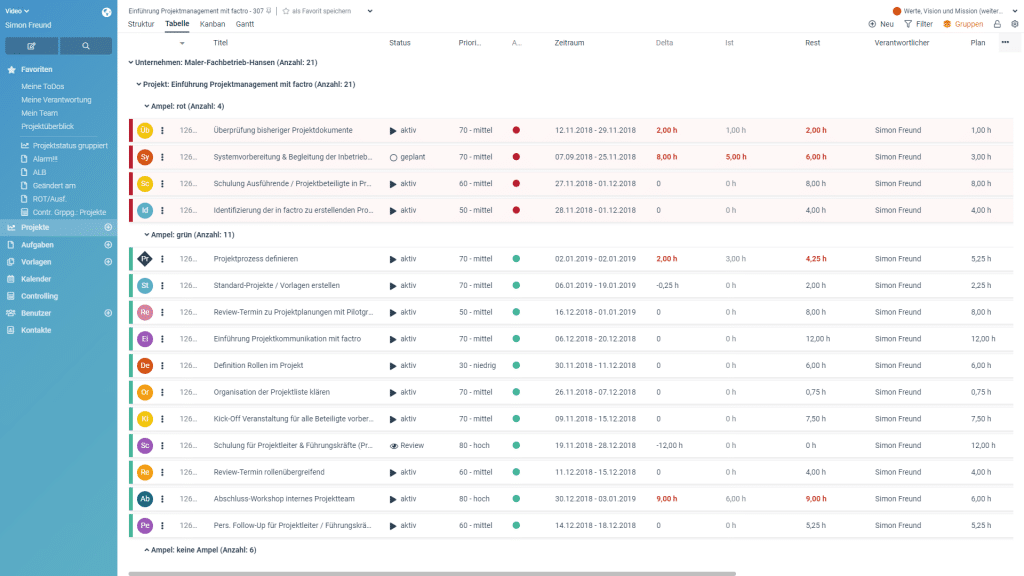This screenshot has width=1024, height=576.
Task: Click green traffic light of Projektprozess definieren
Action: [x=516, y=259]
